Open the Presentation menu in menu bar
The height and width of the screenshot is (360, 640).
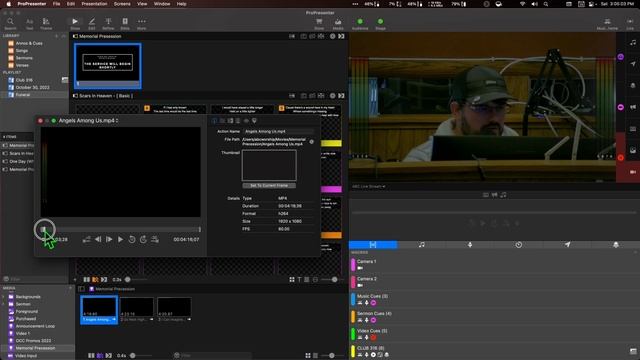click(94, 4)
